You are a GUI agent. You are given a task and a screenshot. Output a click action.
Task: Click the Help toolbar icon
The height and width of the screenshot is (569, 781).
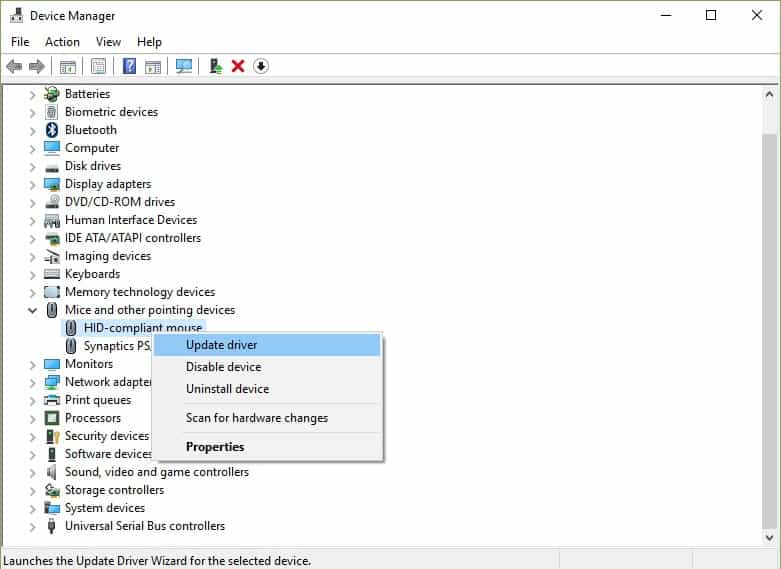click(x=129, y=66)
